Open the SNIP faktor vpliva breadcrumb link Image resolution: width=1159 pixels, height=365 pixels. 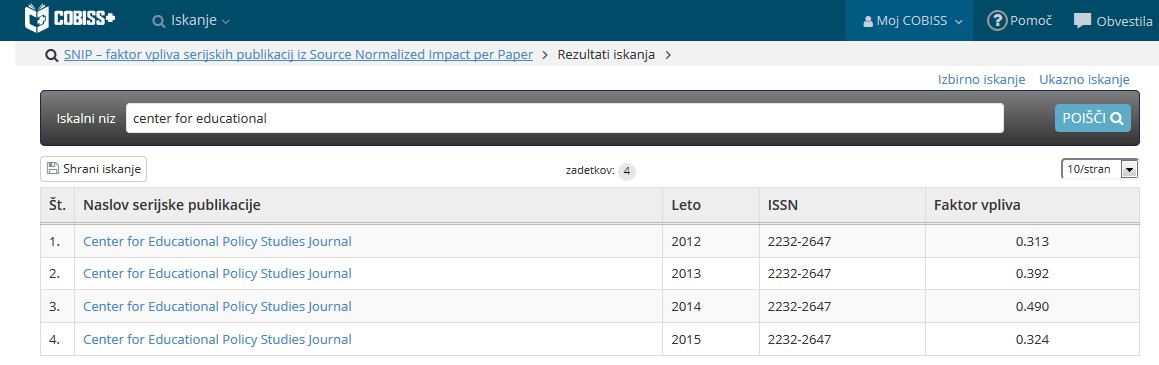pyautogui.click(x=299, y=55)
